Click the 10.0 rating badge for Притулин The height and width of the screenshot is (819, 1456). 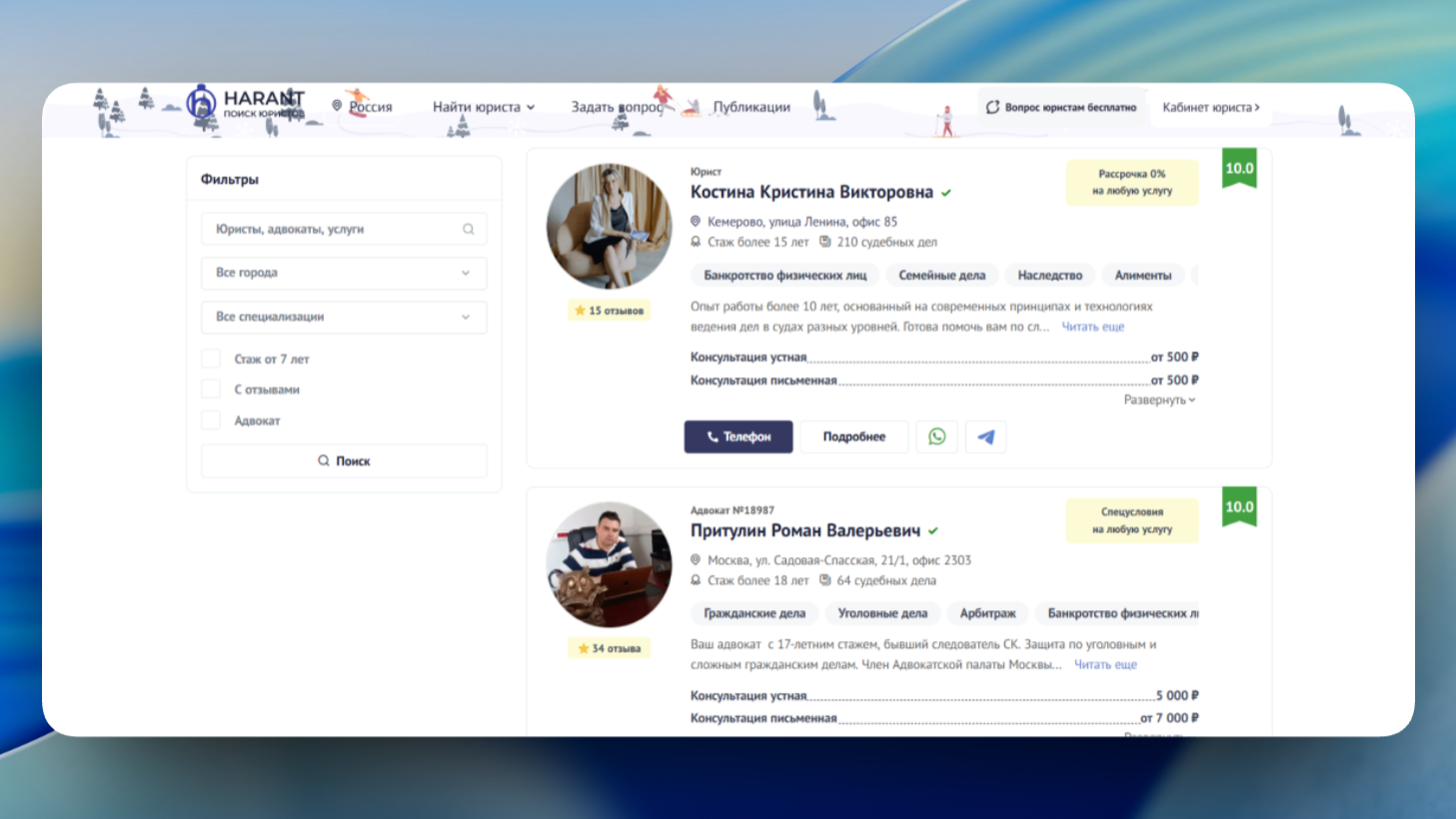click(x=1239, y=506)
